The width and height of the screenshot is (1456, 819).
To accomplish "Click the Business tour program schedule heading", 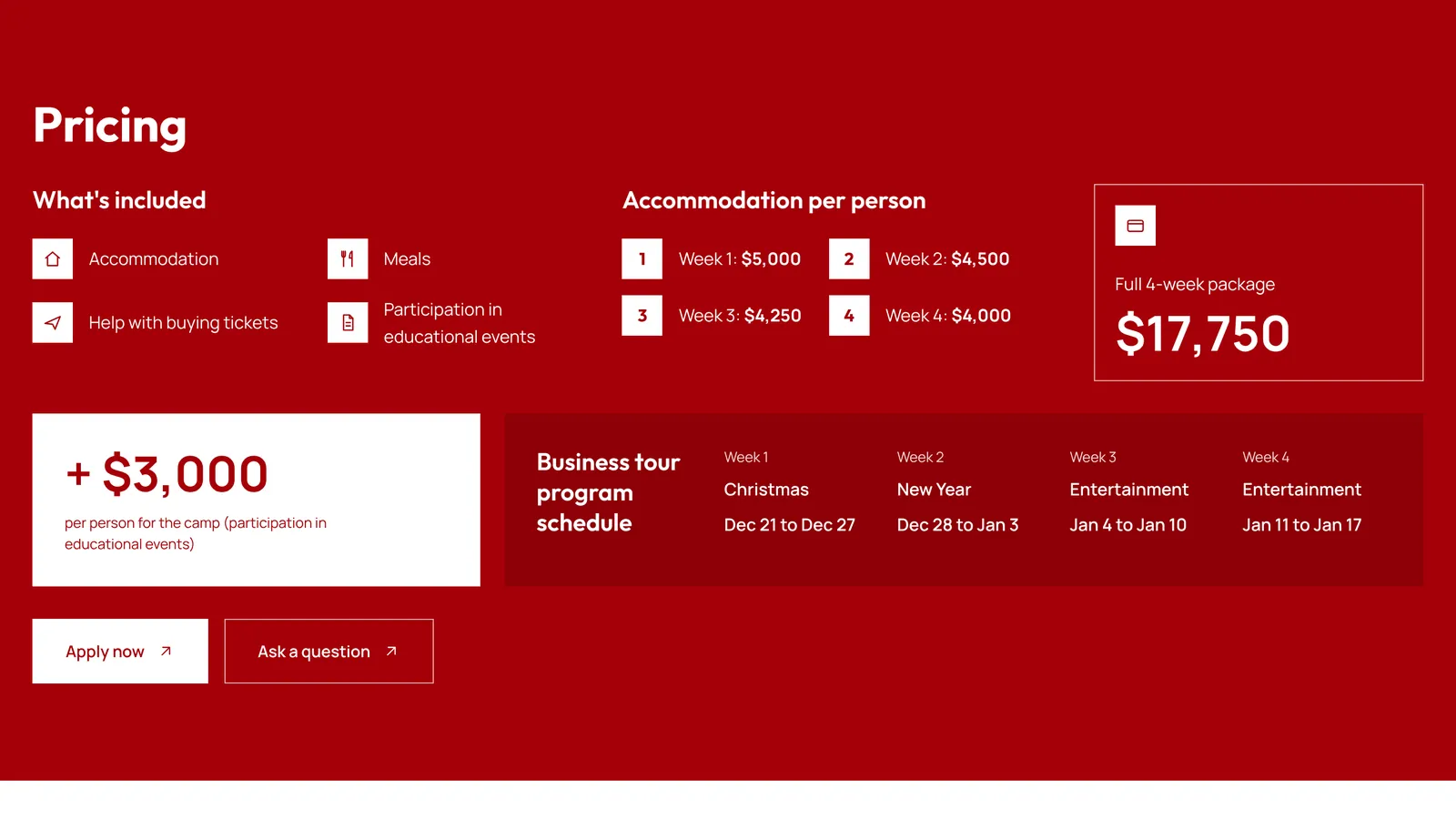I will pos(608,492).
